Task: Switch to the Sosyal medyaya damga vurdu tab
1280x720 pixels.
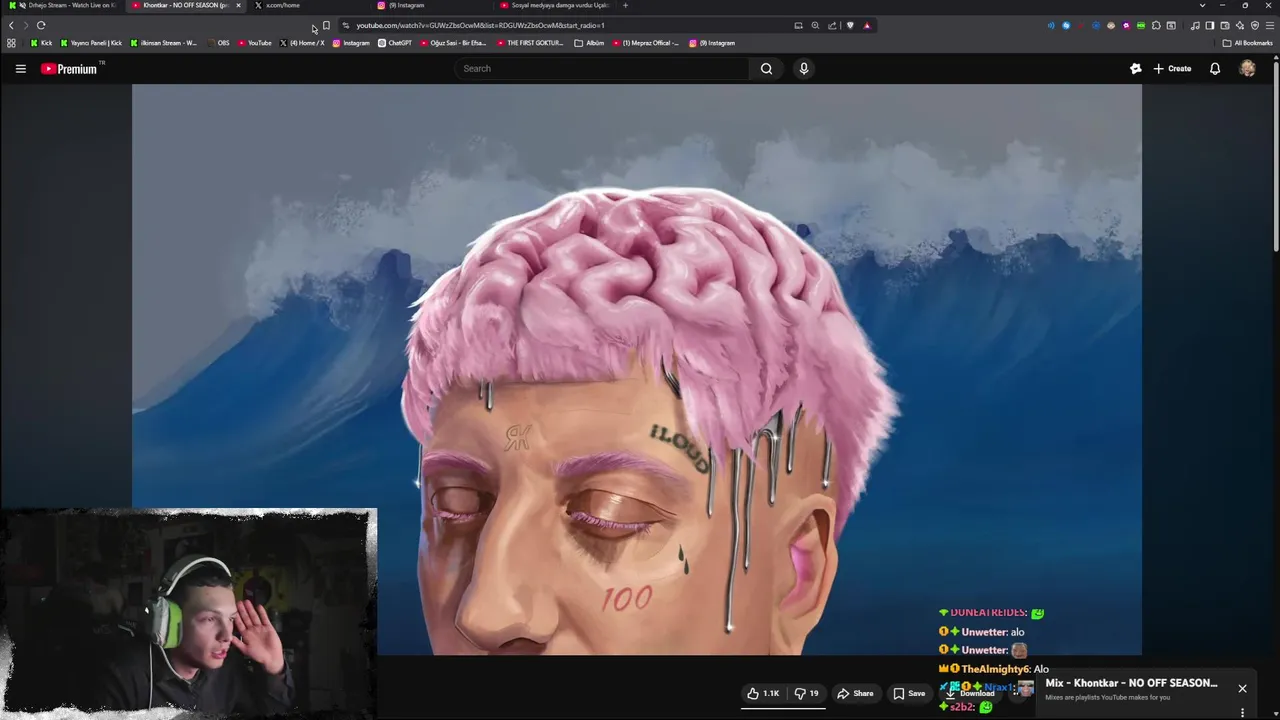Action: (555, 5)
